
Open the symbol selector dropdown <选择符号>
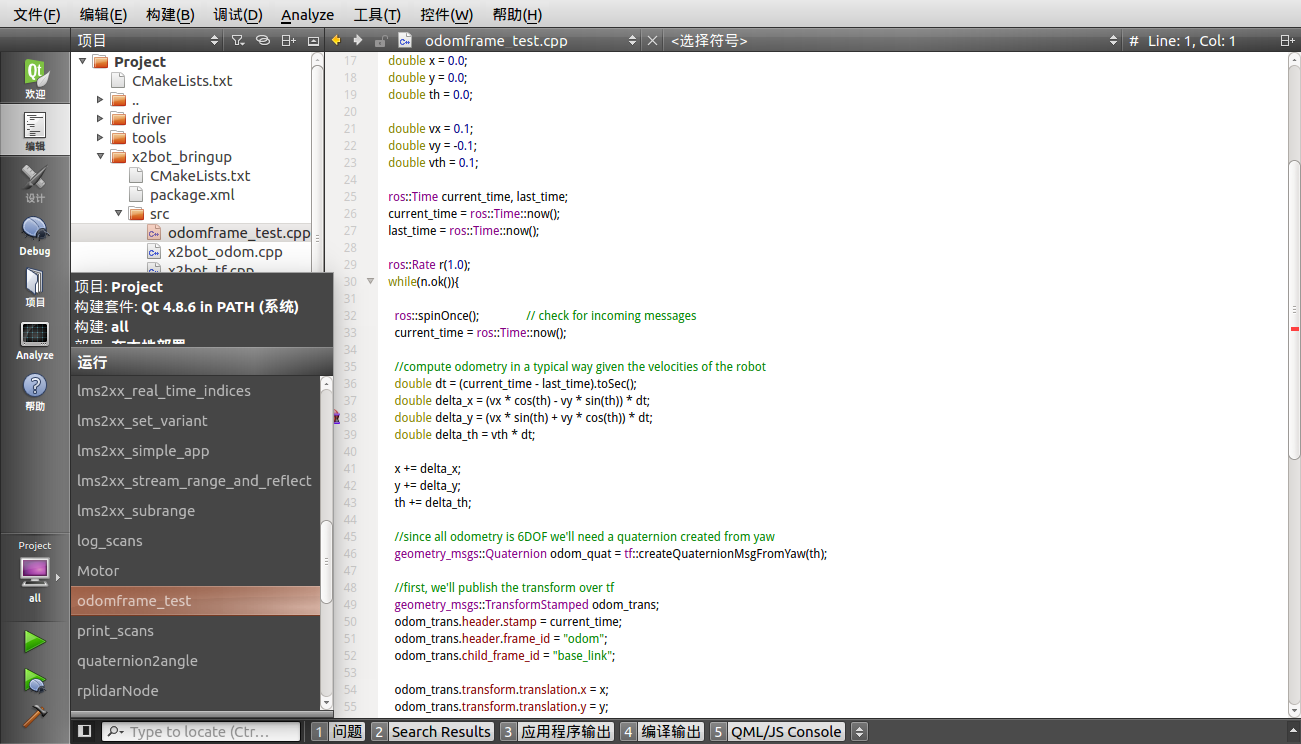tap(894, 40)
